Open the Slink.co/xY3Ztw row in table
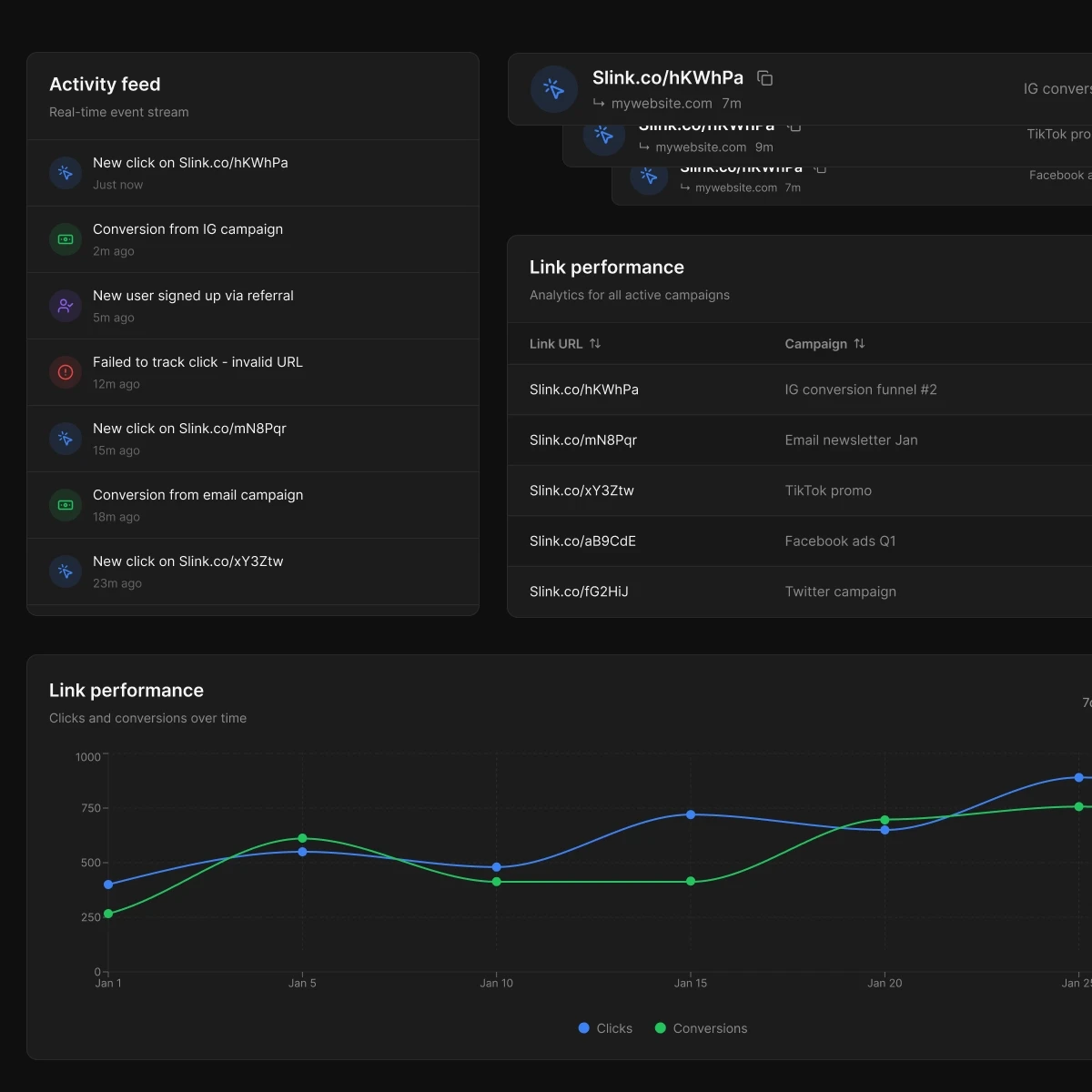The image size is (1092, 1092). pyautogui.click(x=800, y=490)
